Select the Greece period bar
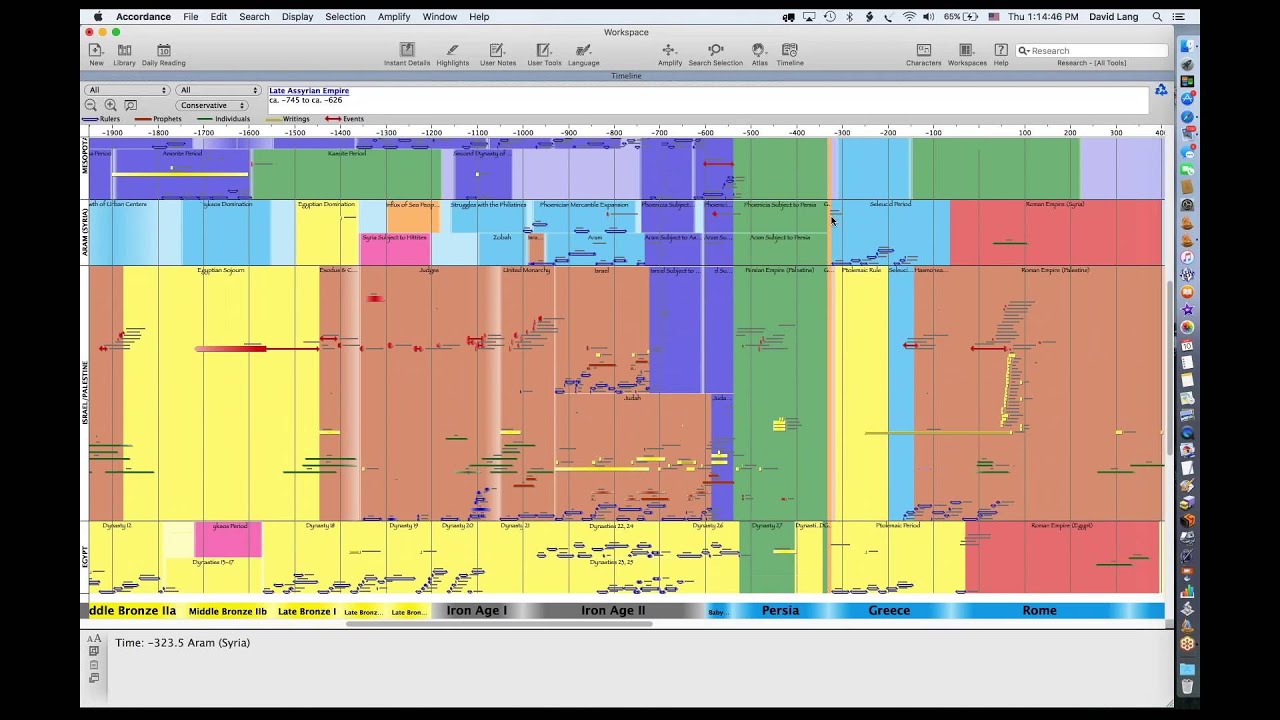This screenshot has height=720, width=1280. (889, 610)
